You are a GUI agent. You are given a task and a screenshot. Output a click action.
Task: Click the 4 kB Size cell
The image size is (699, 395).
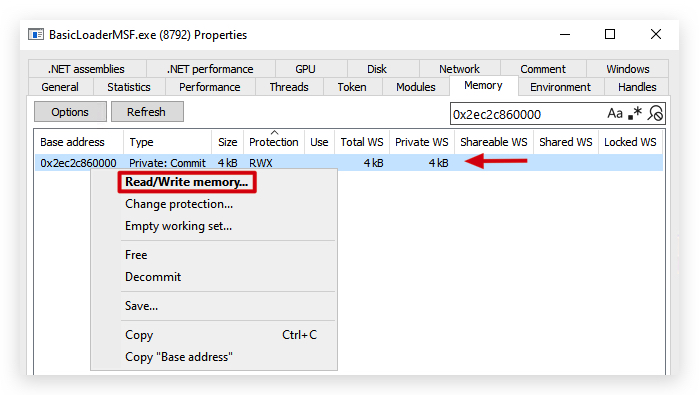(227, 163)
